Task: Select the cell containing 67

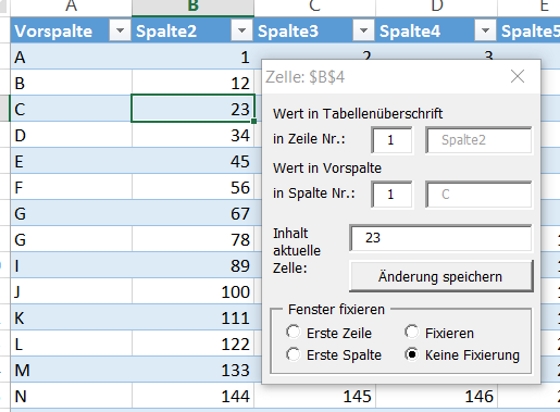Action: tap(193, 213)
